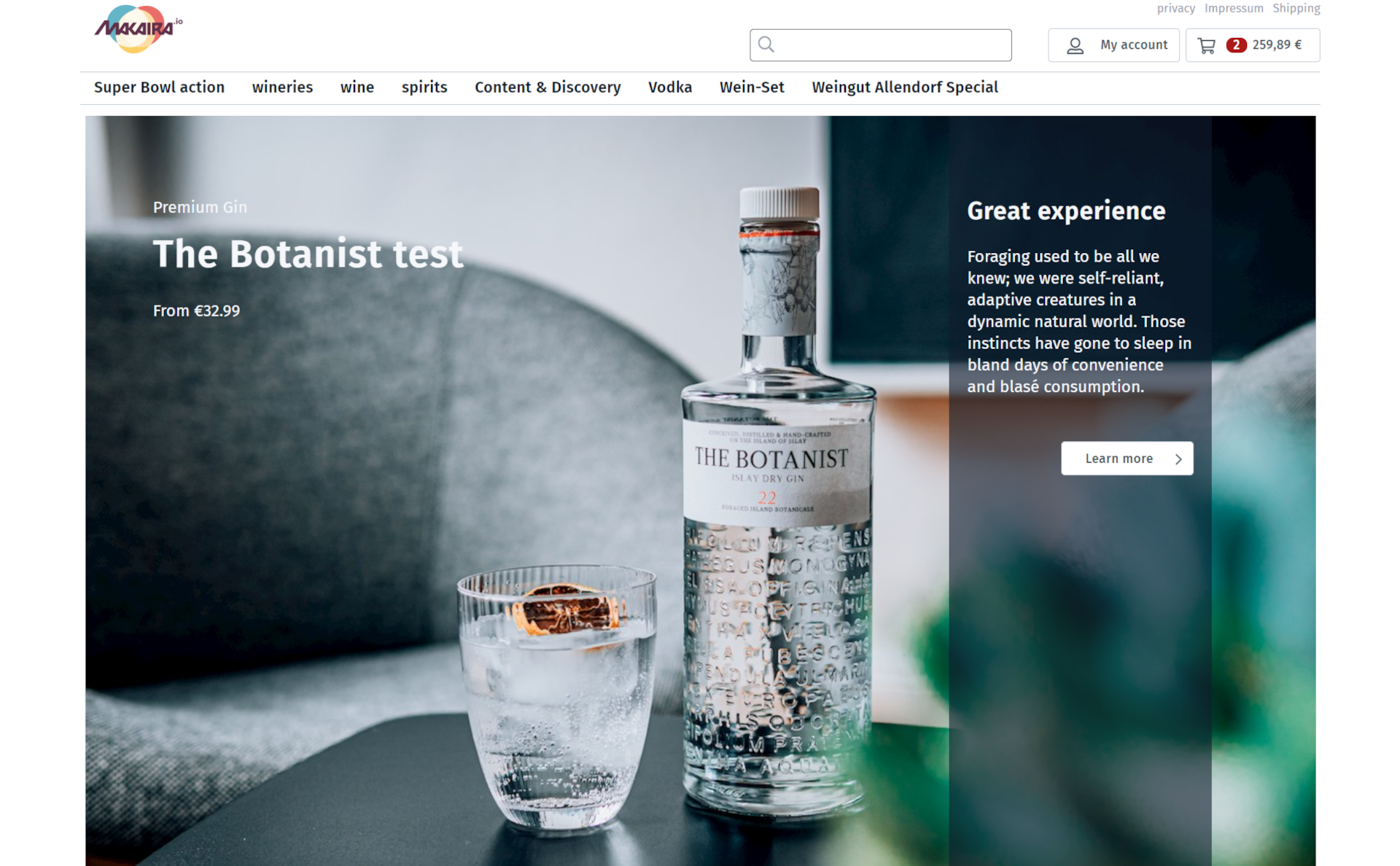The image size is (1400, 866).
Task: Select the wine menu item
Action: coord(357,87)
